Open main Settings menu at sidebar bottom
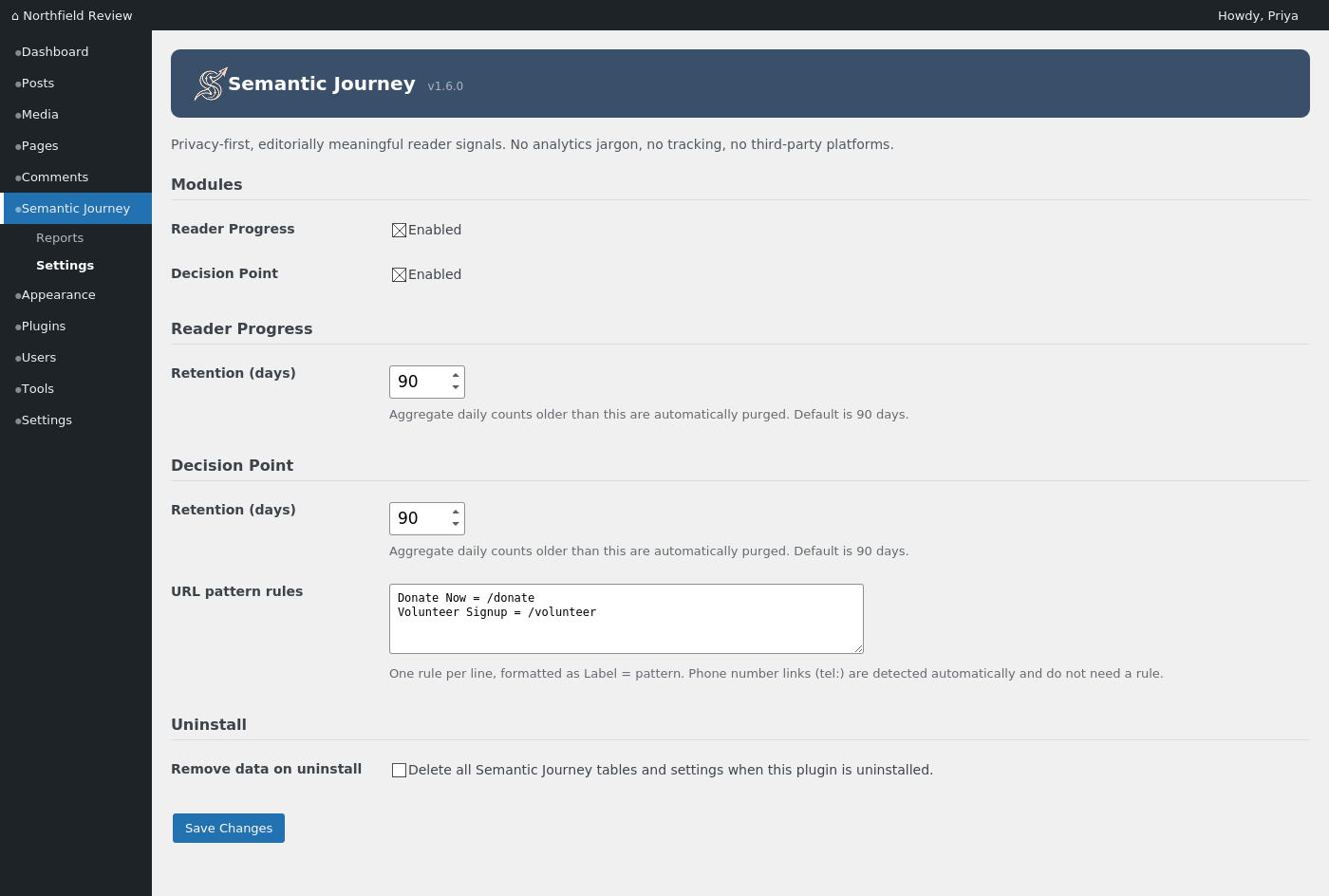The image size is (1329, 896). 76,420
